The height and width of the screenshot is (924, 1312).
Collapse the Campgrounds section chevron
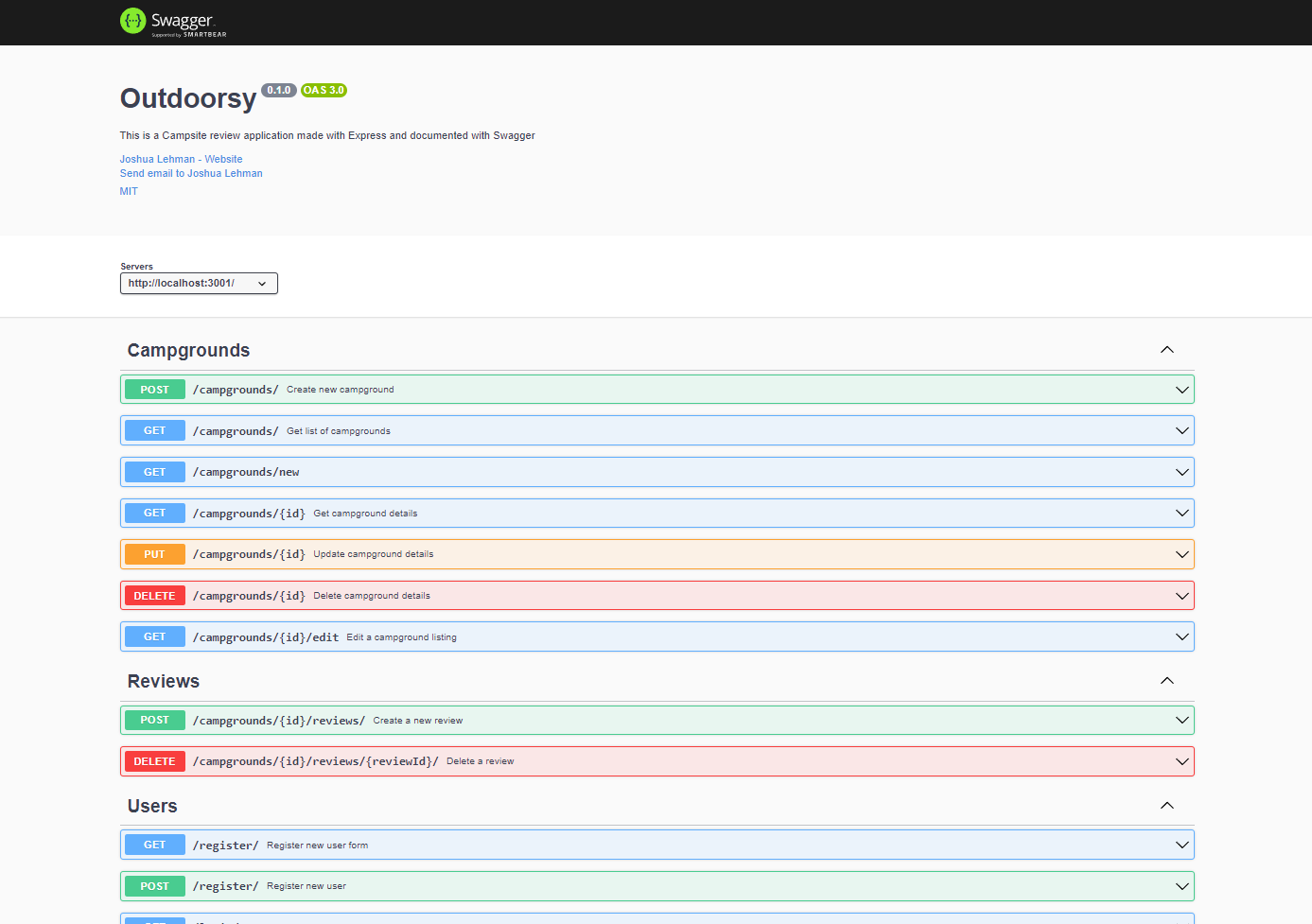click(x=1167, y=350)
